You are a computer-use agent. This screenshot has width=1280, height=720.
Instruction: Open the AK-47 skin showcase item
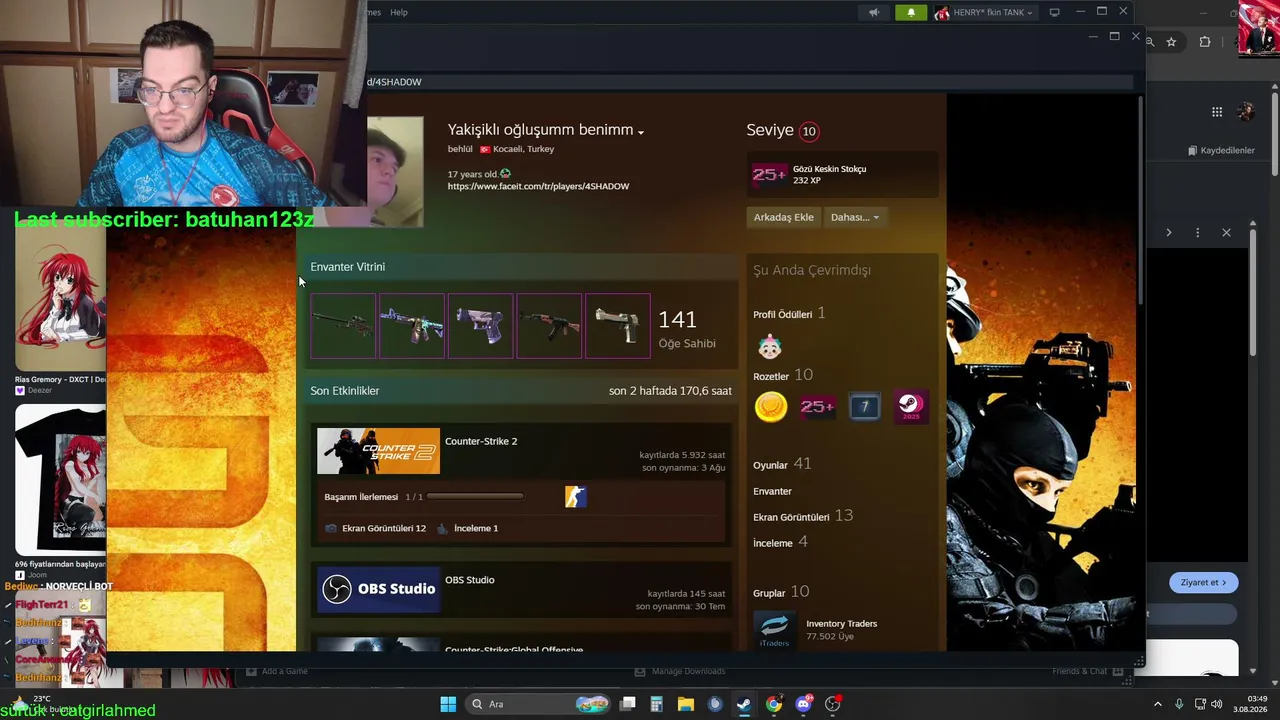pyautogui.click(x=549, y=326)
